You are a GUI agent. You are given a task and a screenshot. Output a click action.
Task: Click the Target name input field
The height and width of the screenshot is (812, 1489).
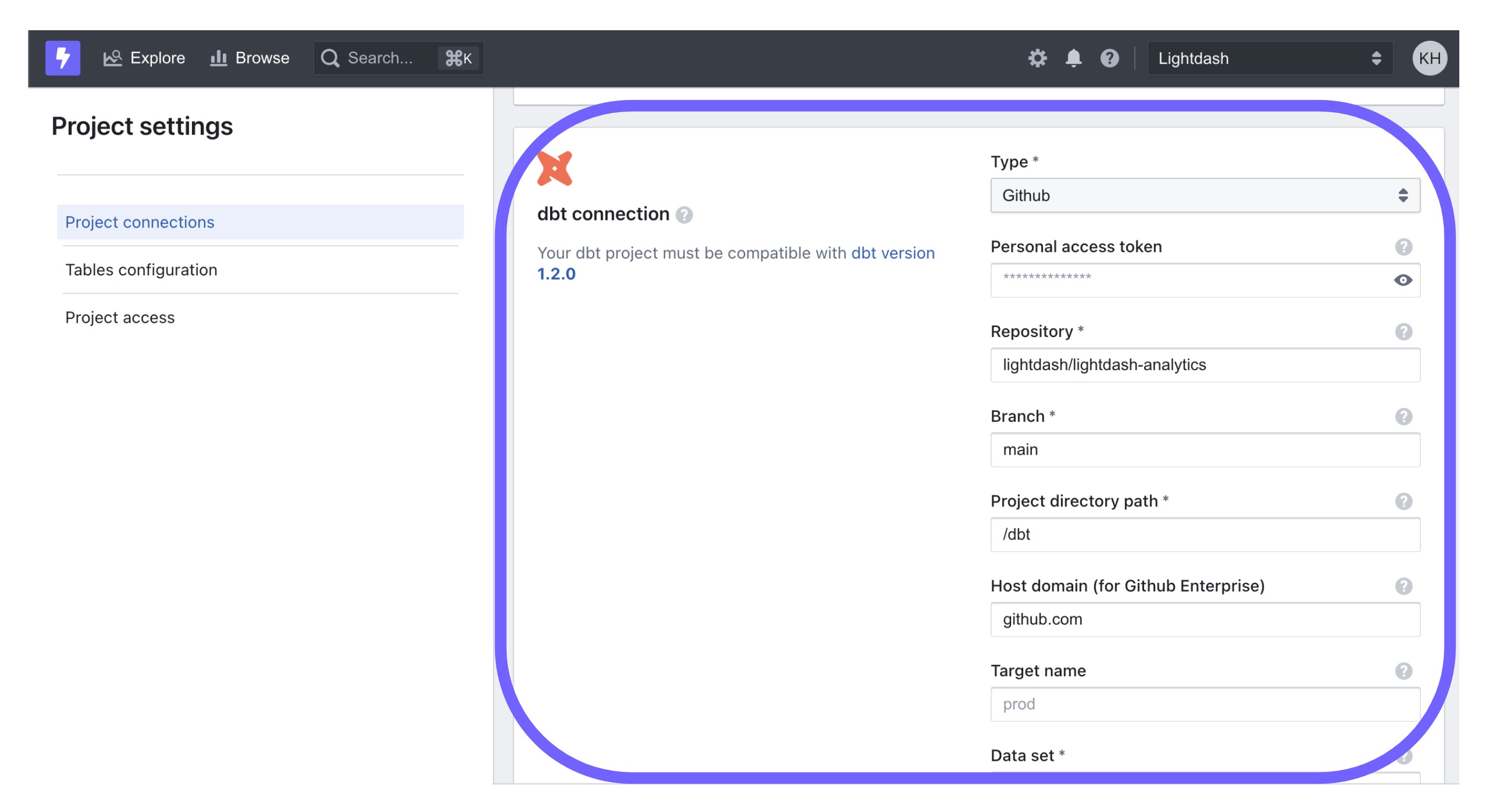[1205, 705]
